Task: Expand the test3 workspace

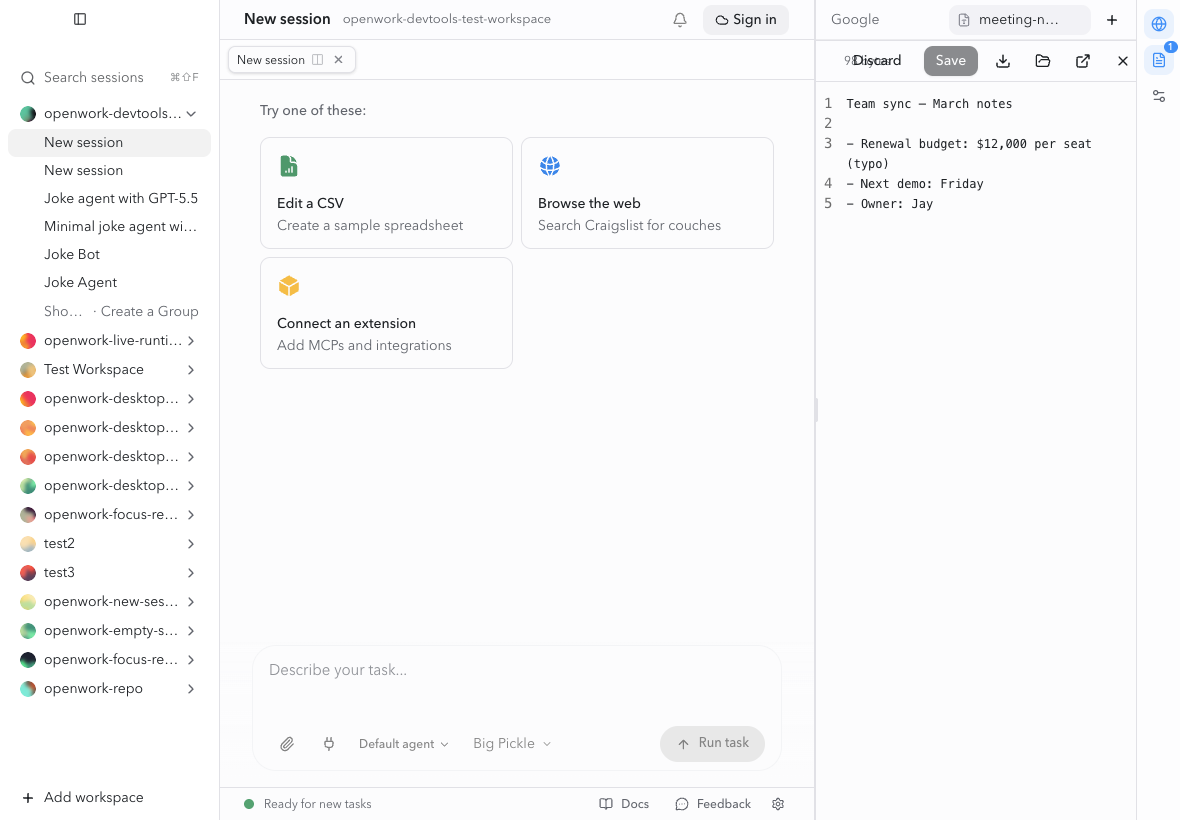Action: coord(191,573)
